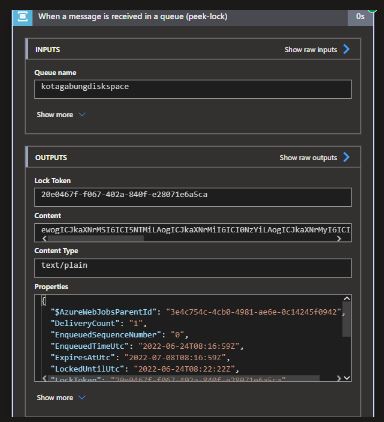Click right arrow of Content scrollbar

click(x=339, y=238)
